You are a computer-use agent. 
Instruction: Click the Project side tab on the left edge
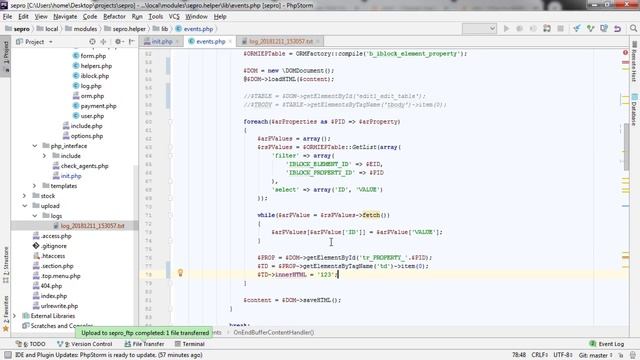click(6, 56)
